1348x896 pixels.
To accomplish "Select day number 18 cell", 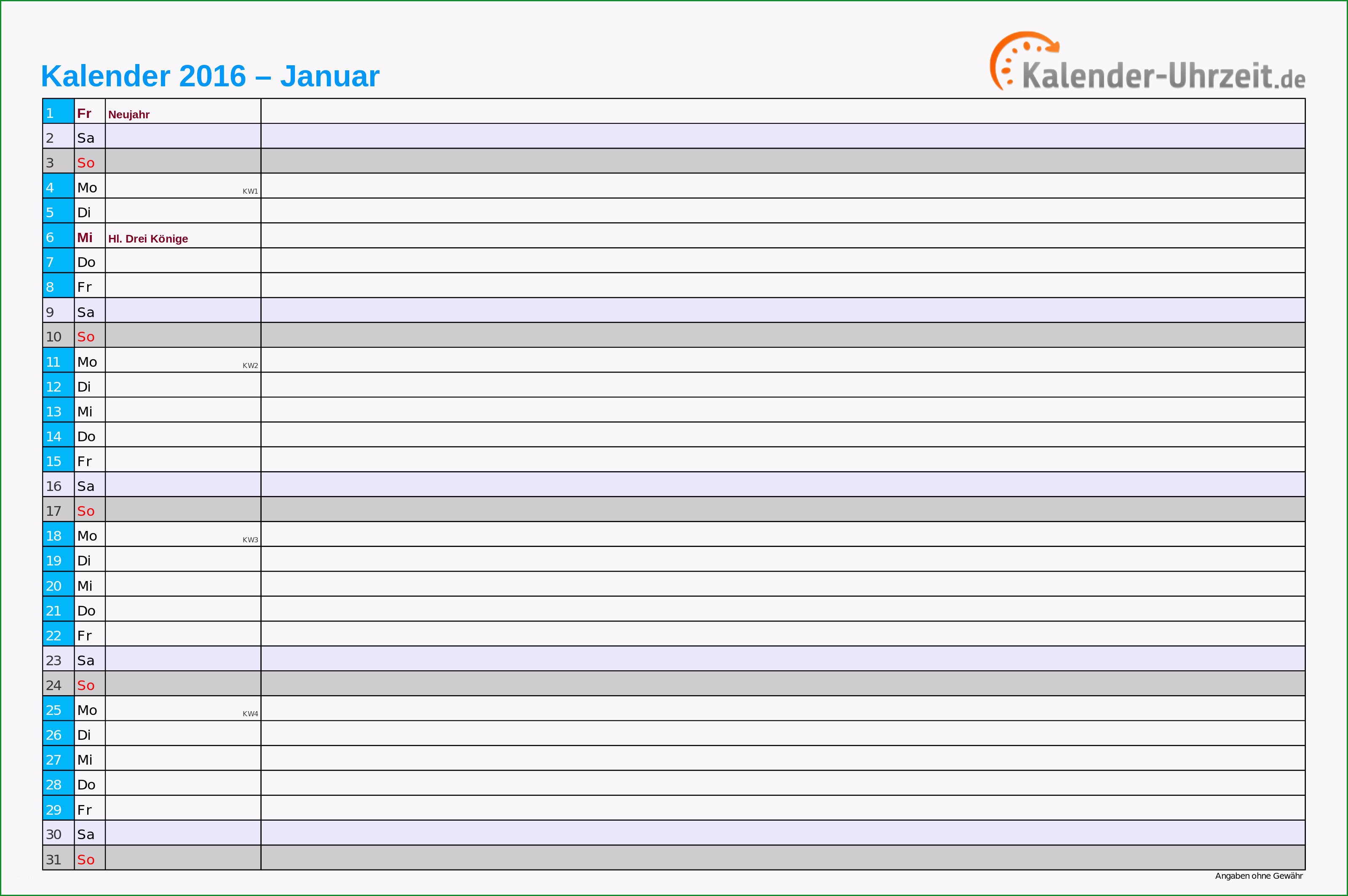I will [x=58, y=534].
